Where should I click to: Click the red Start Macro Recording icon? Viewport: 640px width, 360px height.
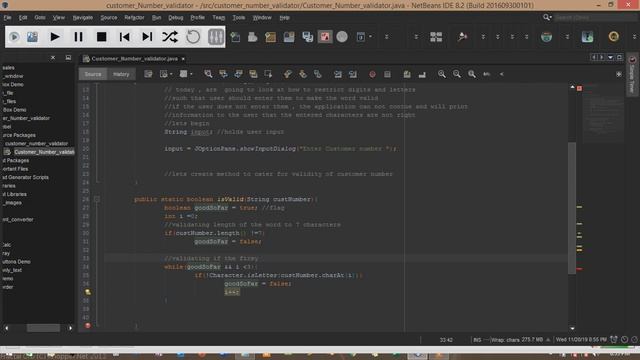pos(372,74)
